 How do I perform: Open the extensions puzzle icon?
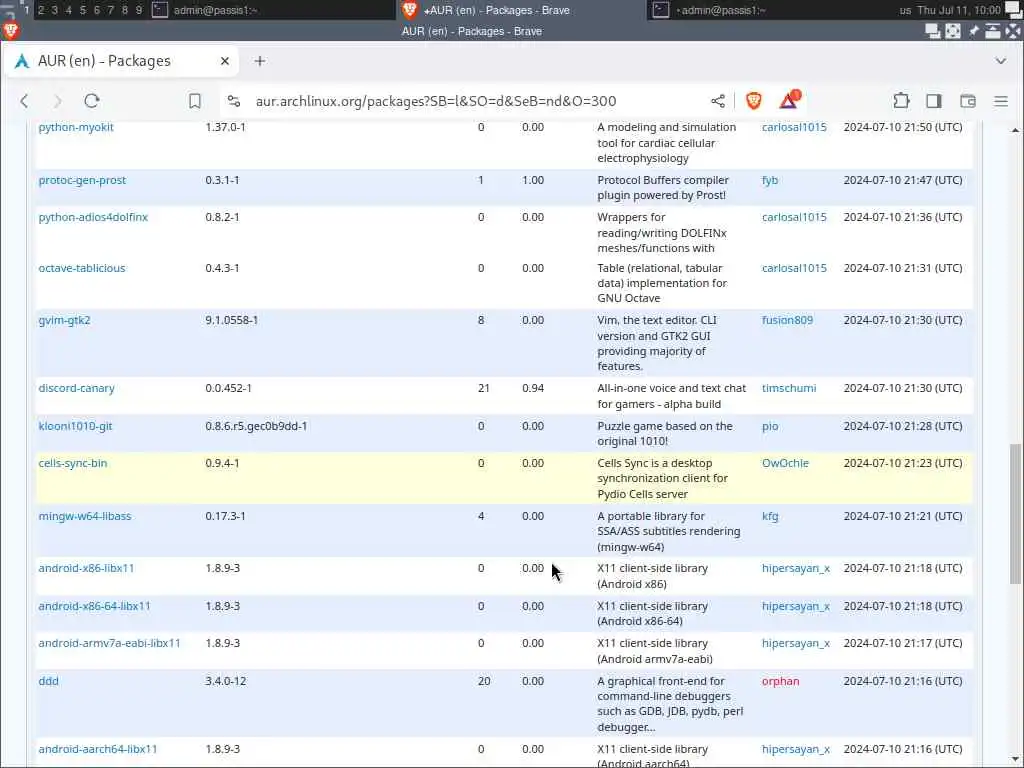pyautogui.click(x=901, y=101)
